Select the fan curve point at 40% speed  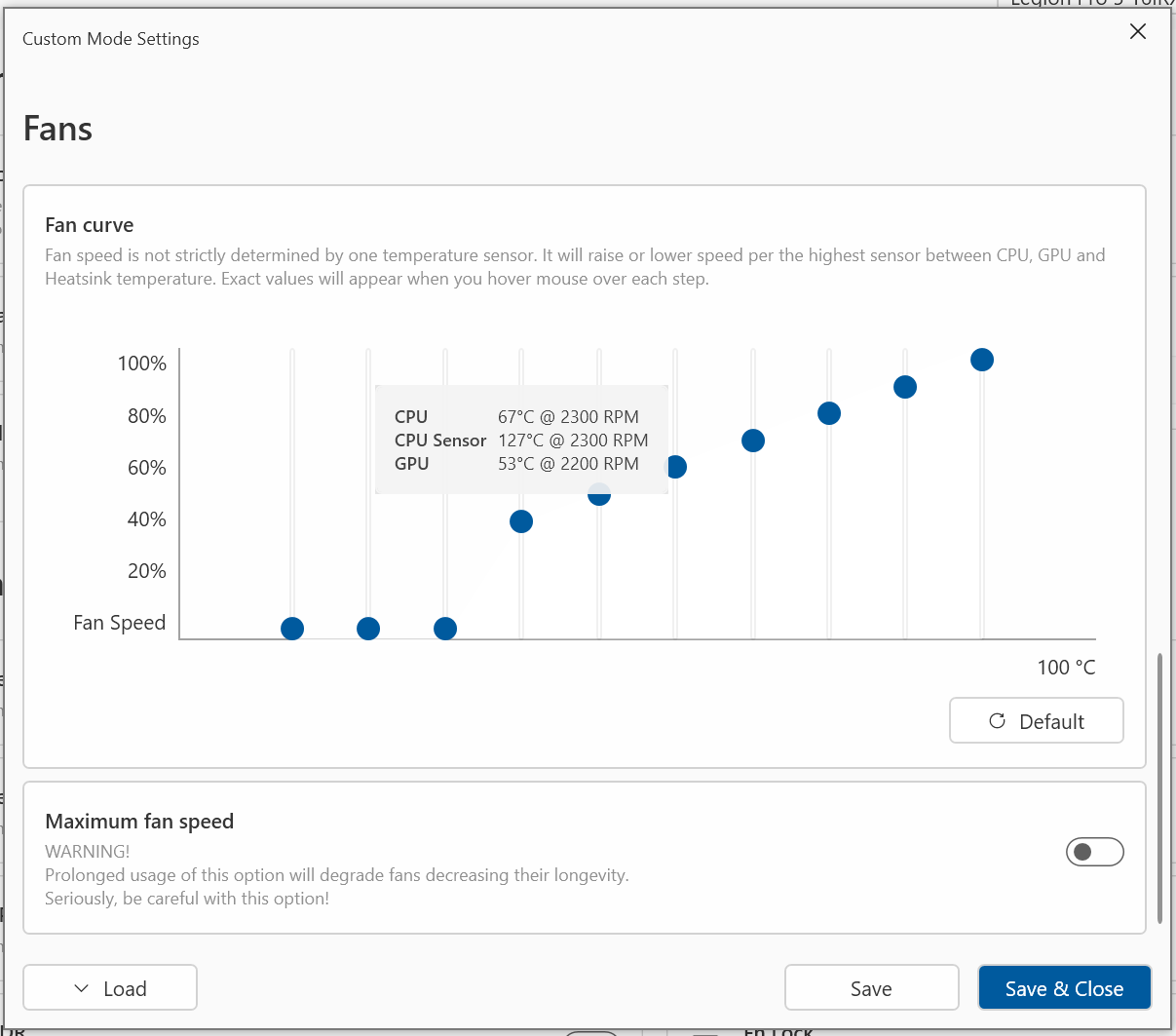point(521,521)
